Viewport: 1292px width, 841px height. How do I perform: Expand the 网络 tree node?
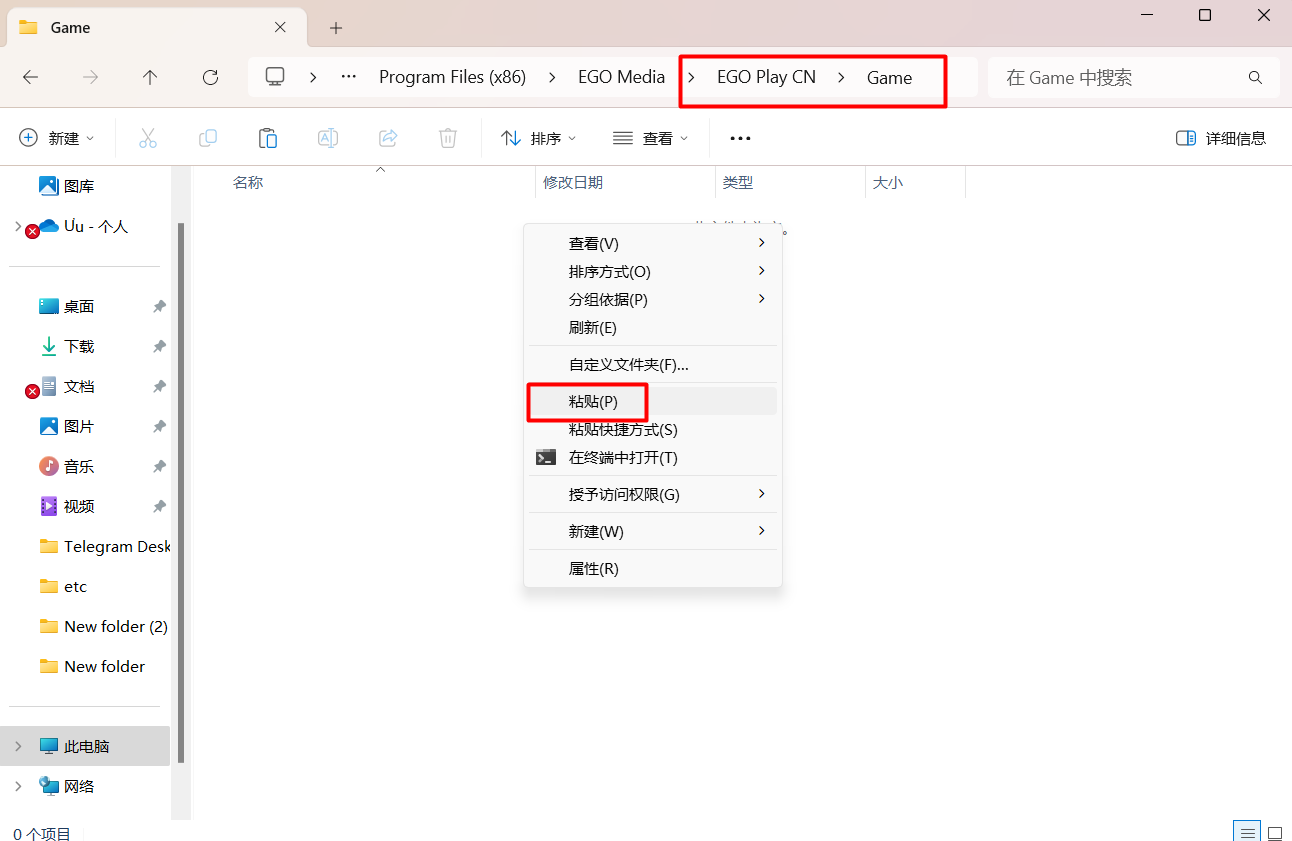(x=18, y=786)
